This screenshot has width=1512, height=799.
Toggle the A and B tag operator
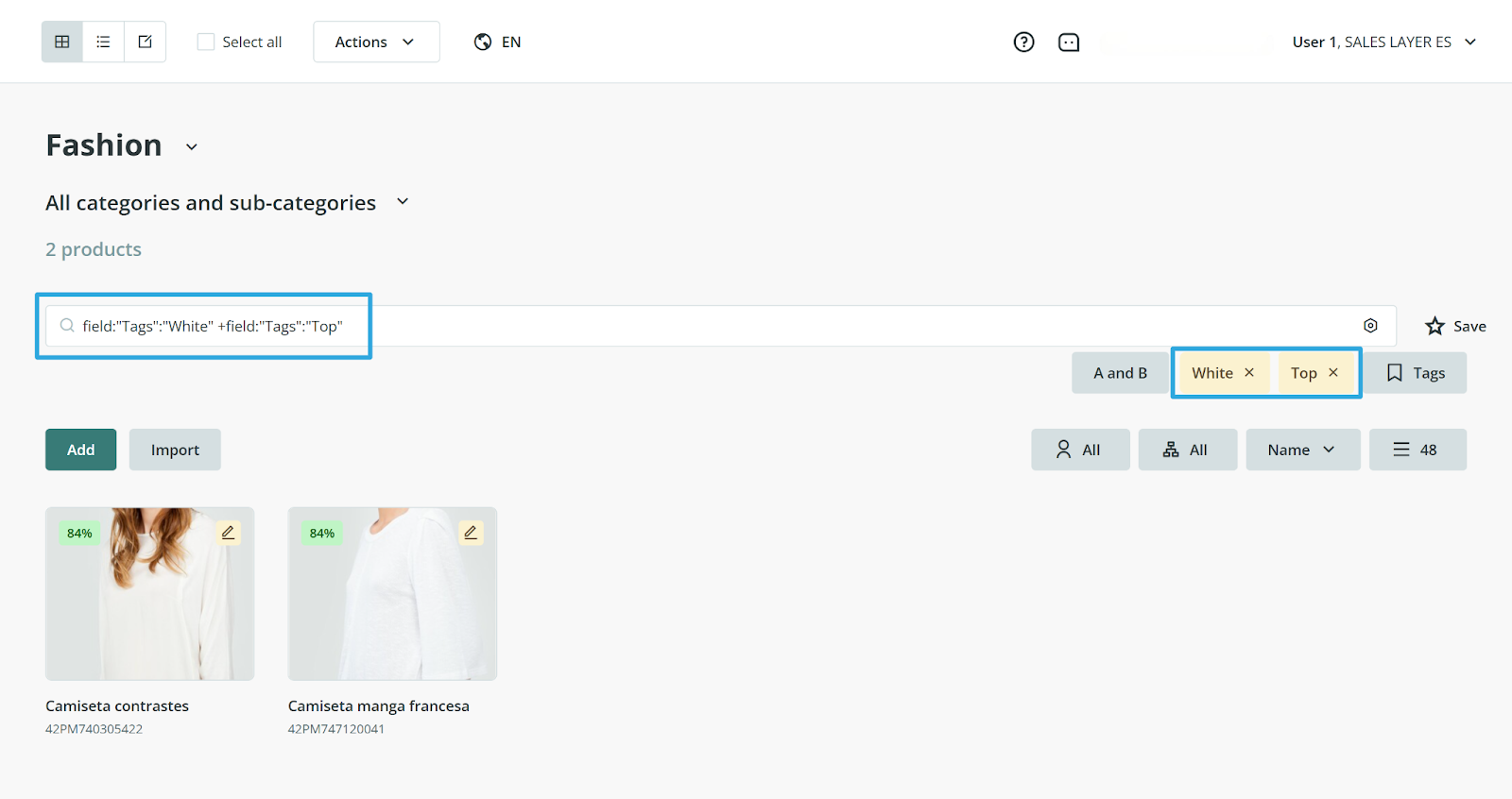coord(1120,373)
